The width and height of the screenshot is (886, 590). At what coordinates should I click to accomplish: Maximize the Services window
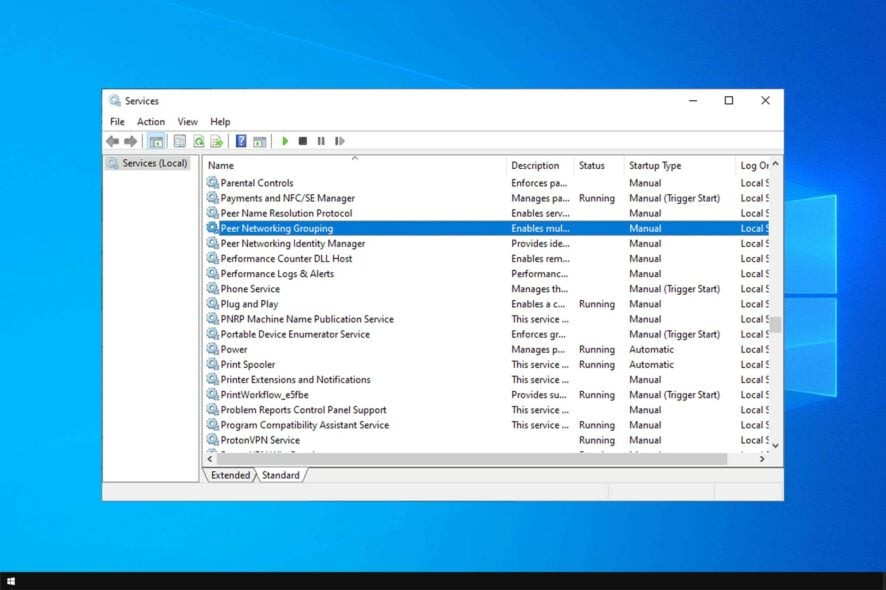coord(729,101)
